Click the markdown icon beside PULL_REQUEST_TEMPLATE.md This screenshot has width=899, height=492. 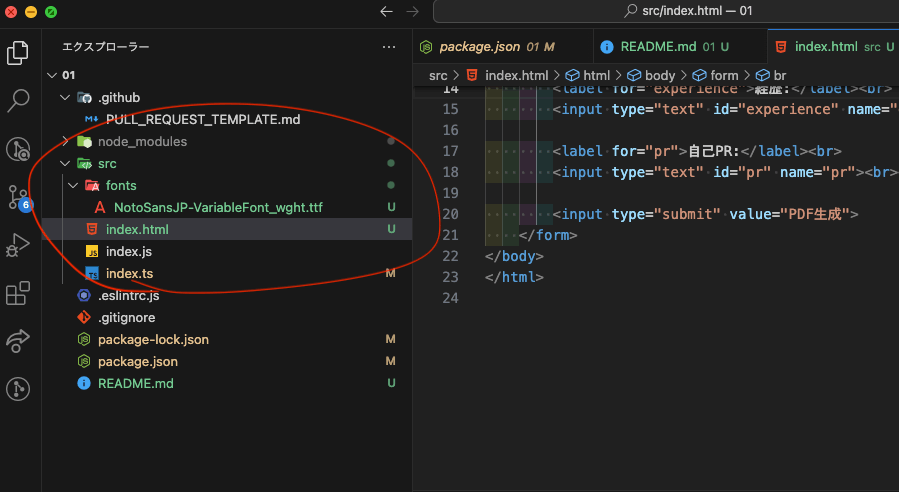click(91, 119)
